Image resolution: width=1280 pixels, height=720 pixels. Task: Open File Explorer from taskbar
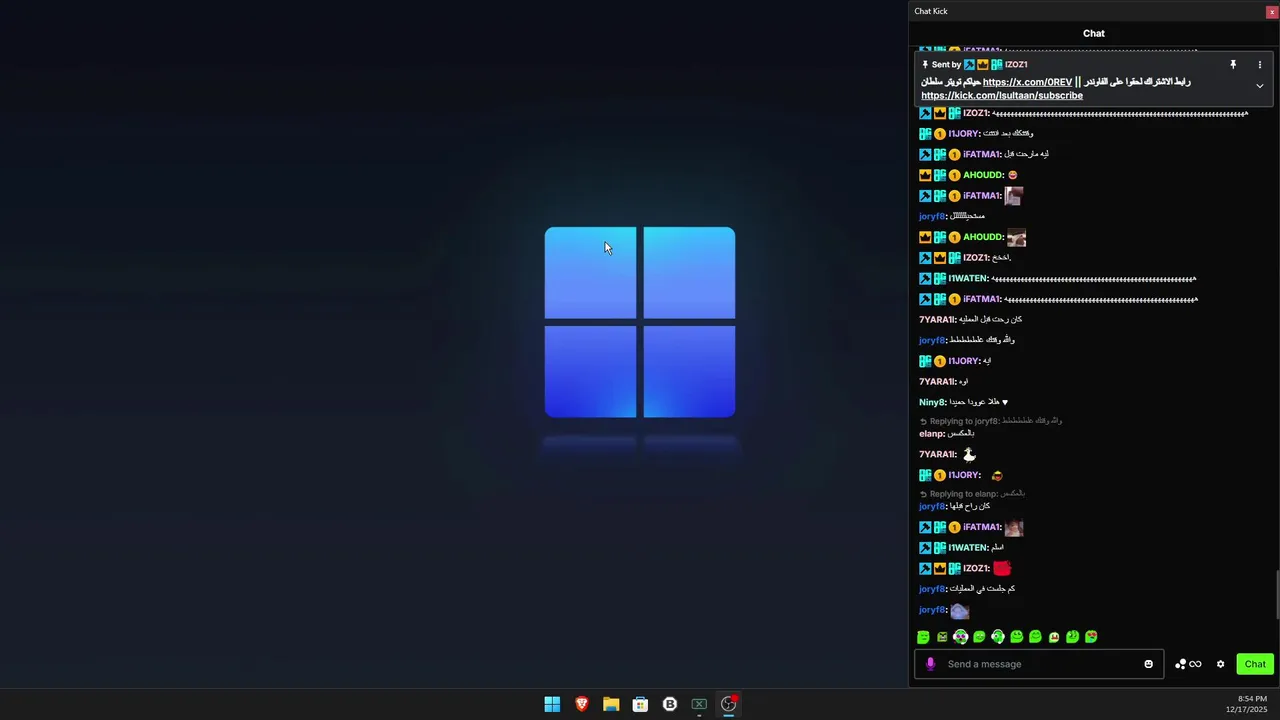click(x=611, y=704)
